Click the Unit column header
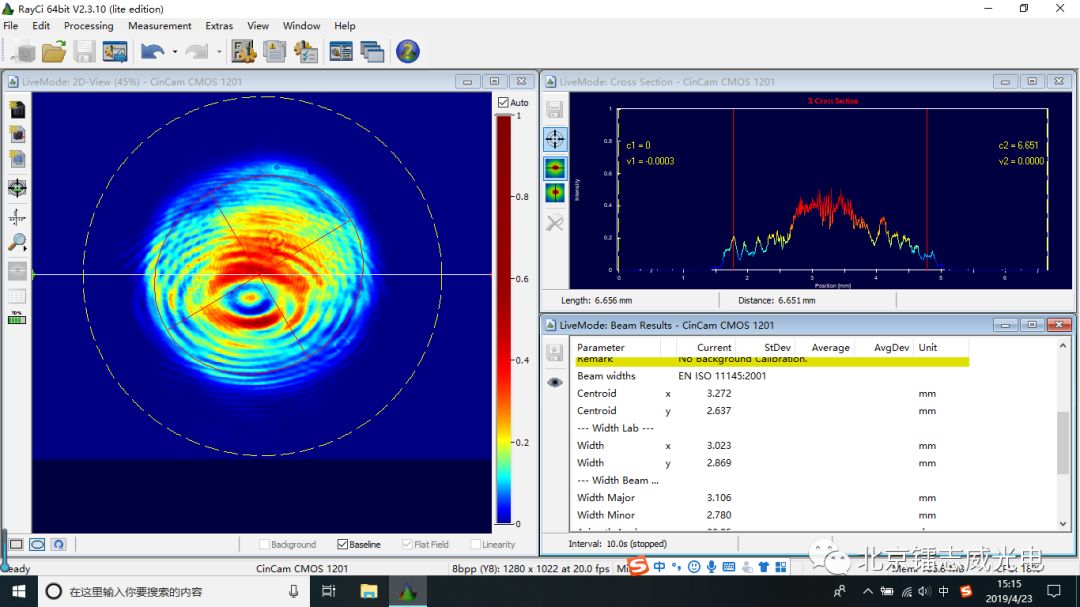The image size is (1080, 607). pyautogui.click(x=928, y=347)
